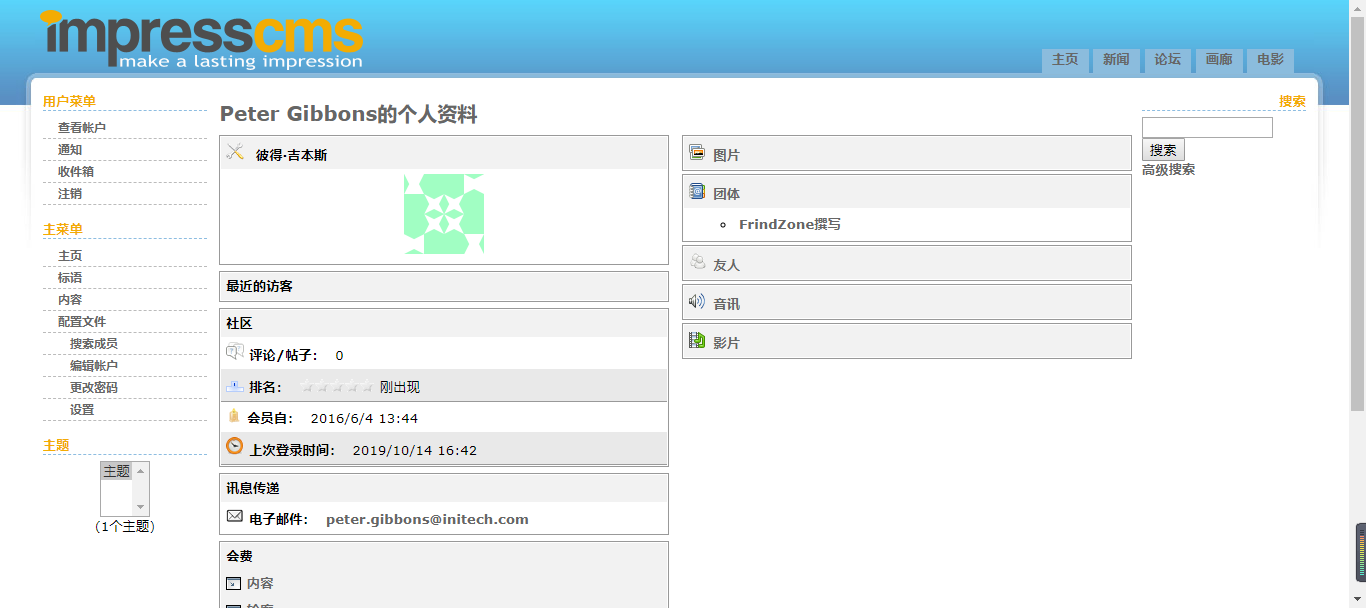The width and height of the screenshot is (1366, 608).
Task: Open the 高级搜索 link
Action: (x=1168, y=170)
